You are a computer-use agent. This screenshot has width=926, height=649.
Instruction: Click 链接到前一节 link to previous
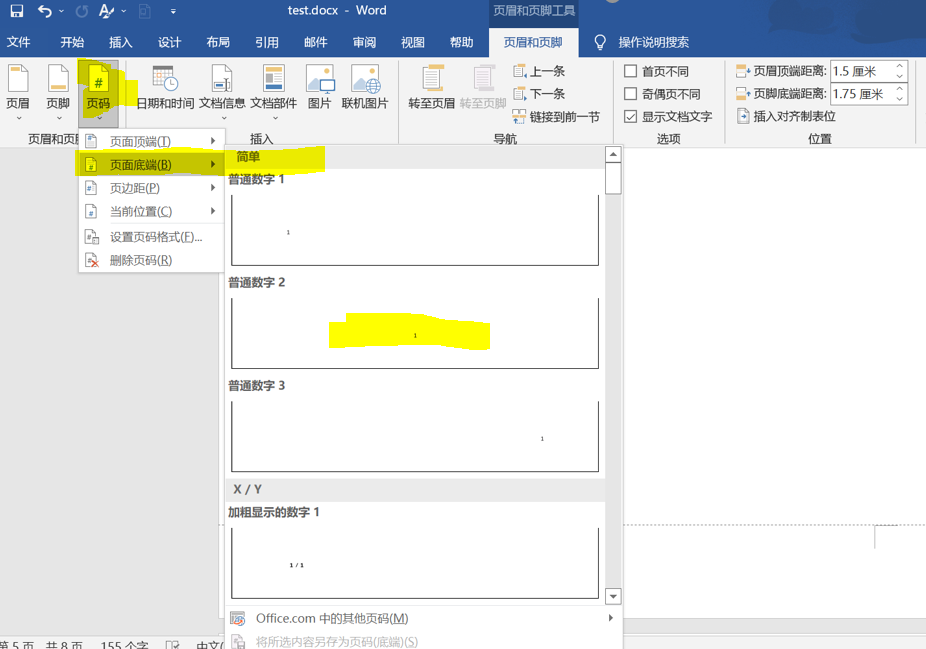pyautogui.click(x=556, y=117)
